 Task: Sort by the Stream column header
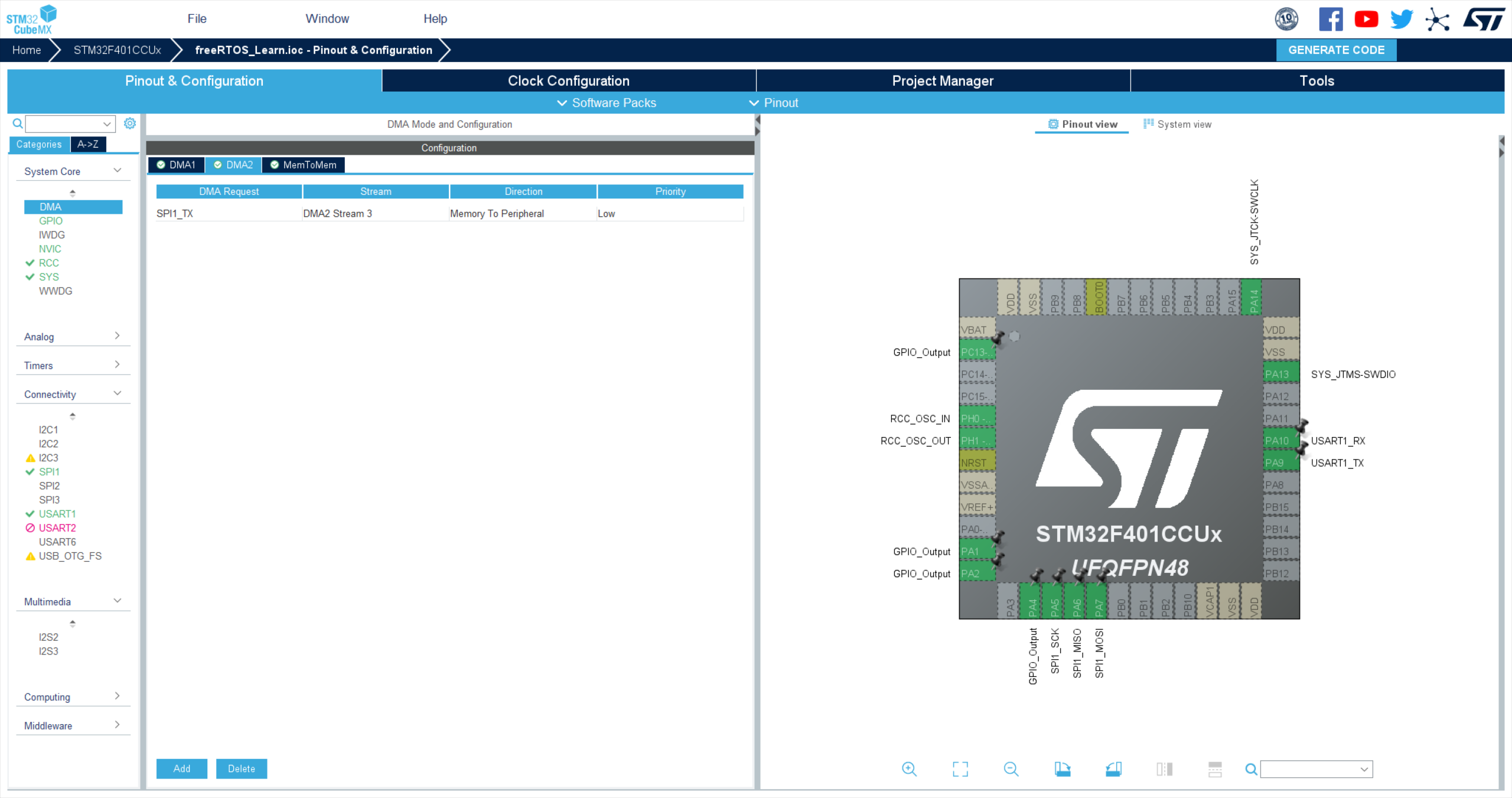pyautogui.click(x=376, y=191)
